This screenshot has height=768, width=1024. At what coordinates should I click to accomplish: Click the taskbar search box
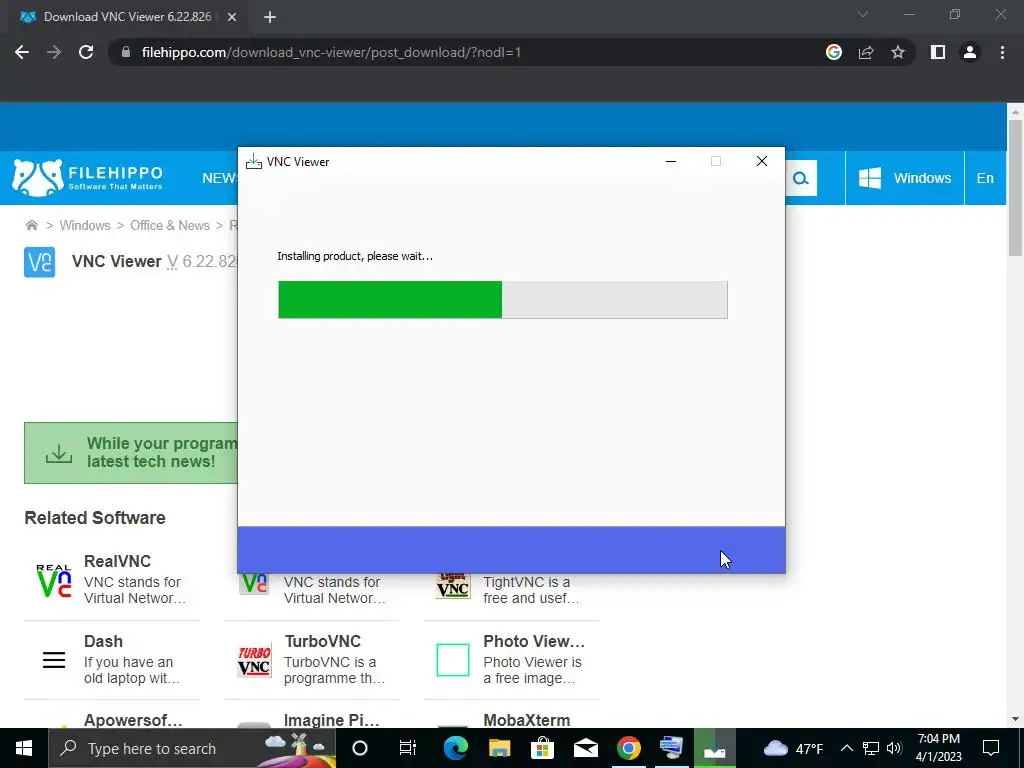pyautogui.click(x=192, y=748)
